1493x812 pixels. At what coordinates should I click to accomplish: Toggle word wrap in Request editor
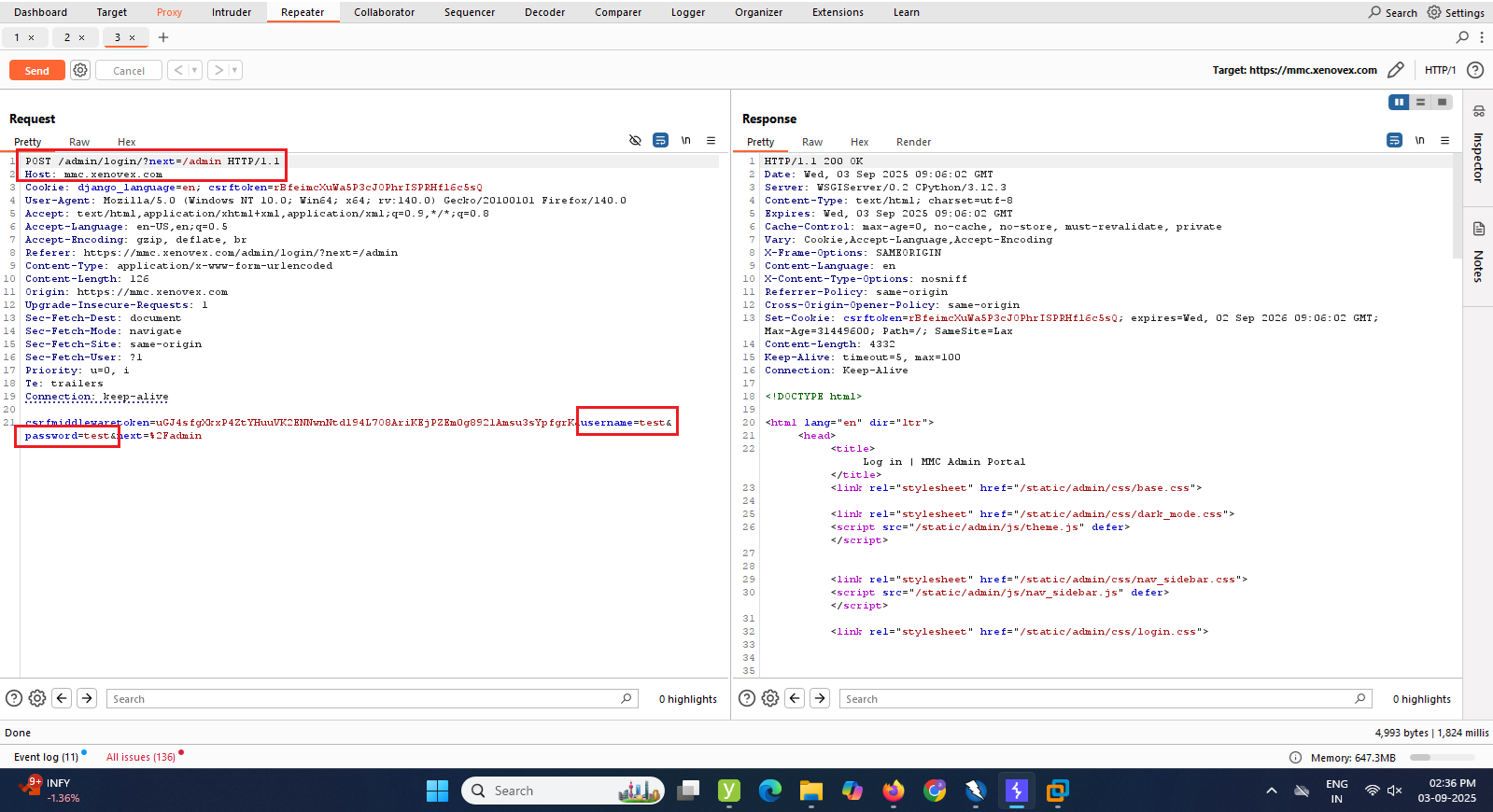click(x=660, y=140)
